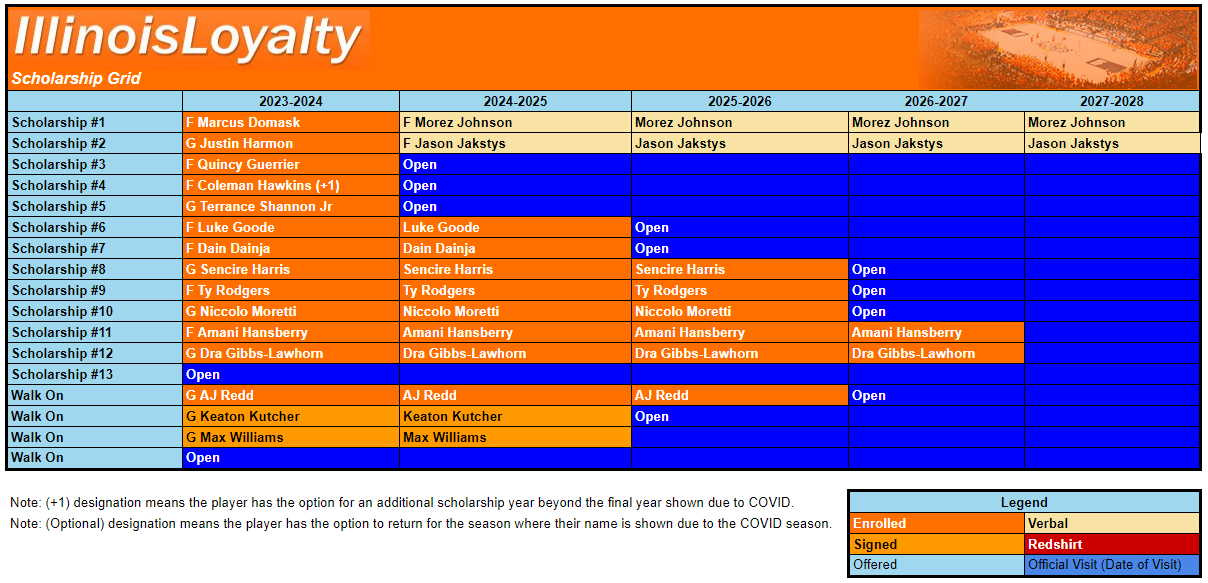Screen dimensions: 1208x583
Task: Click the G Keaton Kutcher walk-on cell
Action: pos(290,416)
